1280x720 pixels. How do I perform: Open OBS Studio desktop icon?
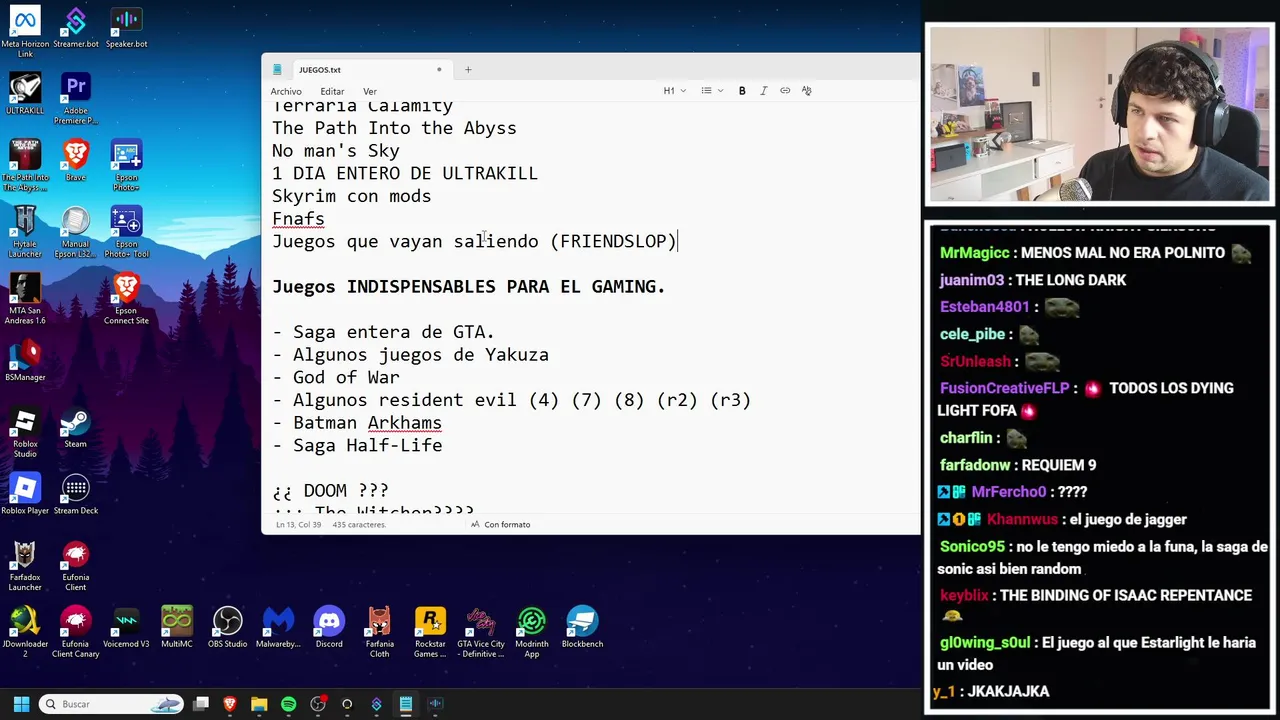(227, 627)
